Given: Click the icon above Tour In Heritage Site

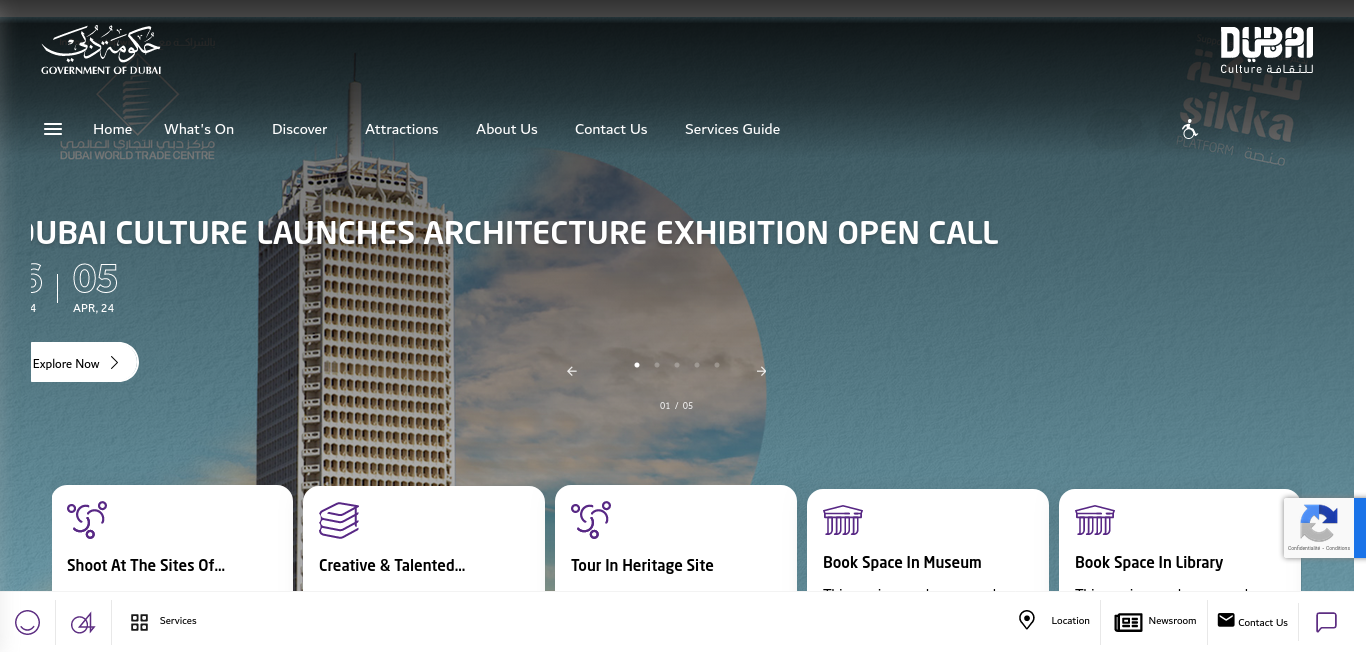Looking at the screenshot, I should click(591, 521).
